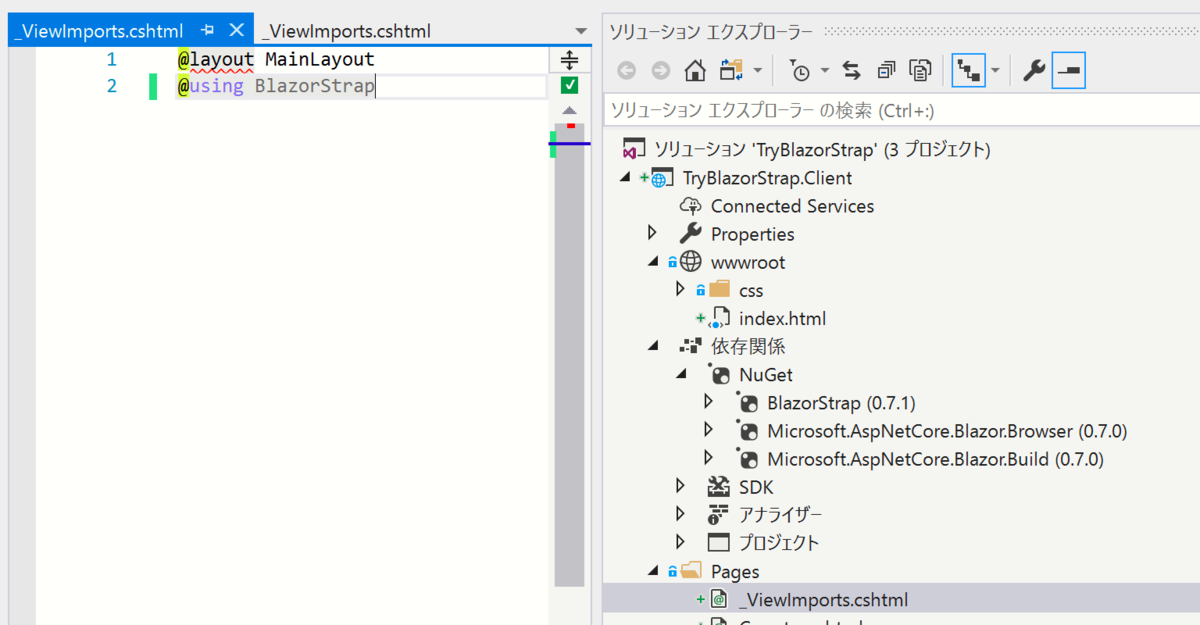Screen dimensions: 1200x625
Task: Click the wrench icon beside Properties node
Action: (x=690, y=234)
